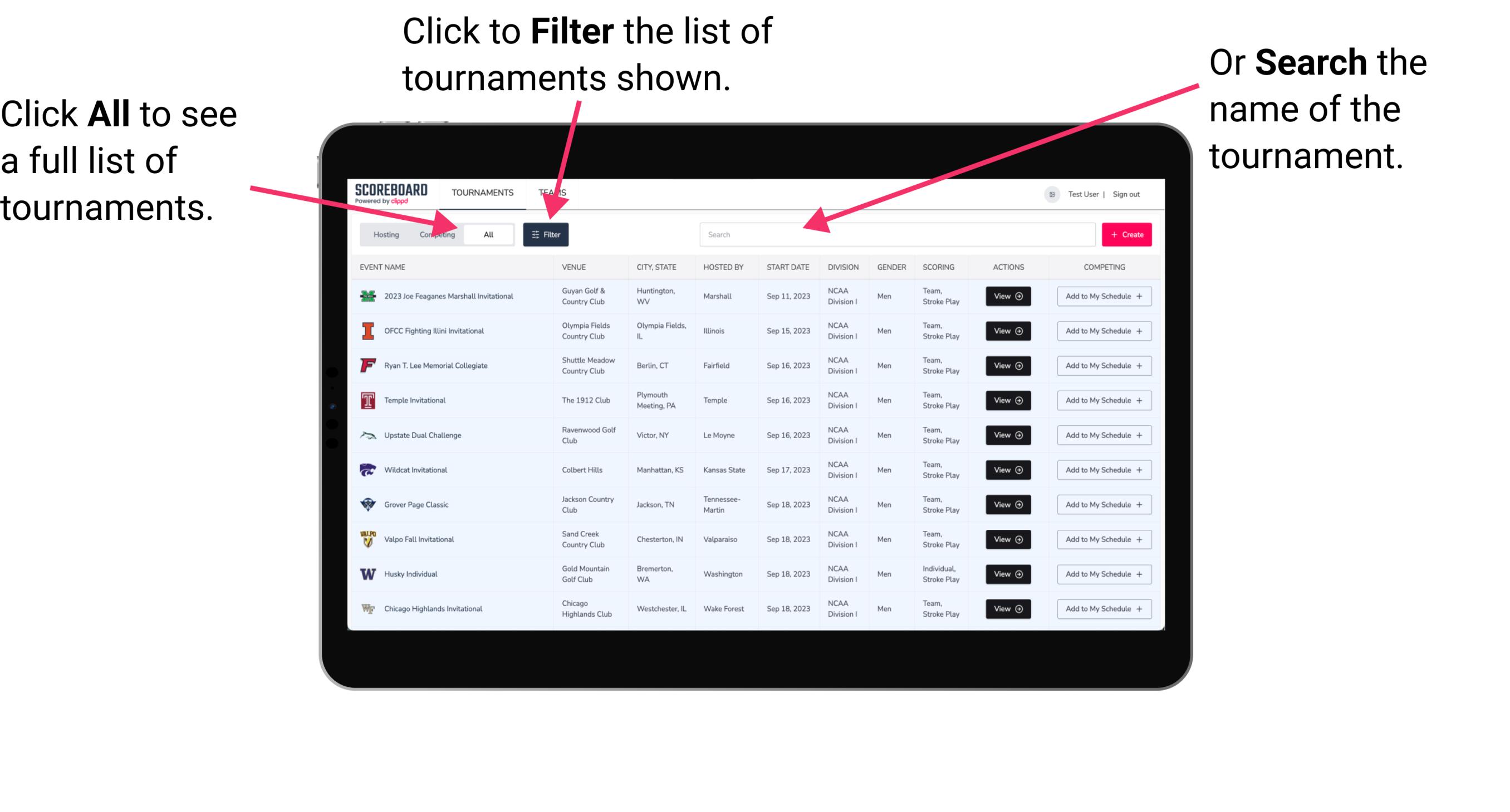Click the Valparaiso team logo icon
Viewport: 1510px width, 812px height.
point(368,539)
